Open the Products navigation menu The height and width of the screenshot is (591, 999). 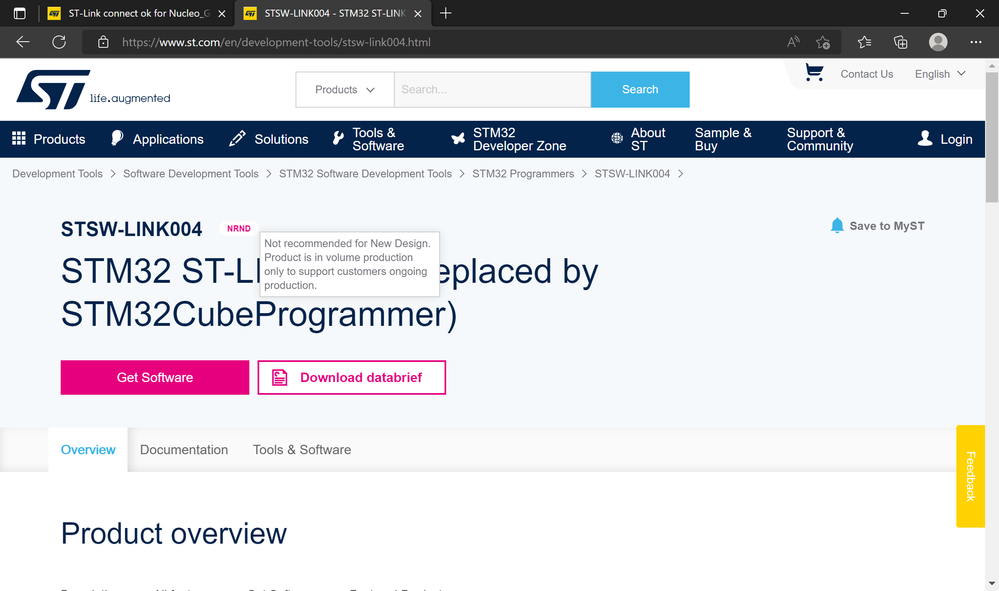(48, 139)
